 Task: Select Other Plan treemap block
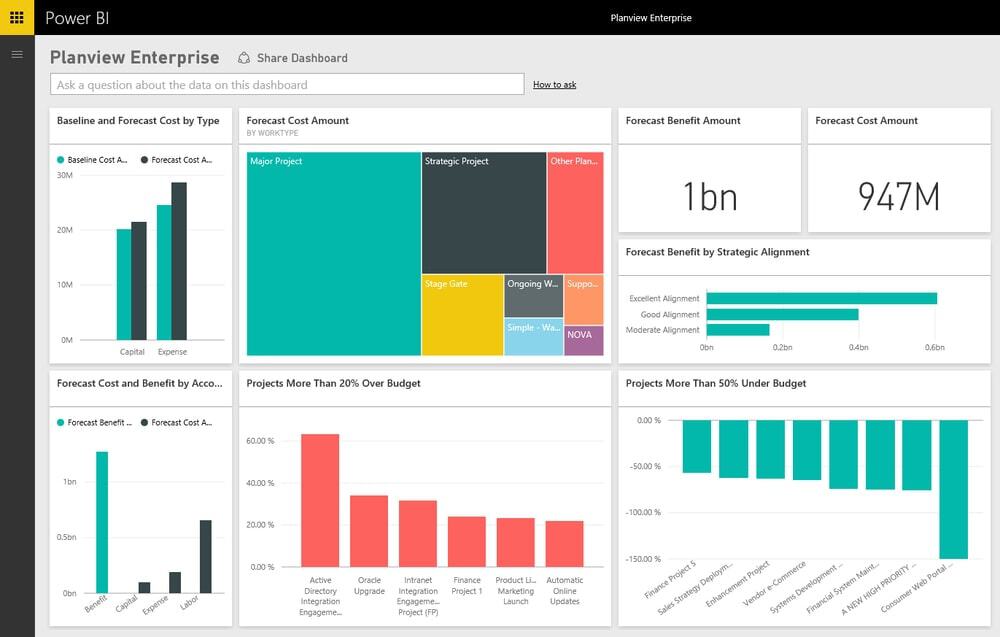tap(575, 212)
